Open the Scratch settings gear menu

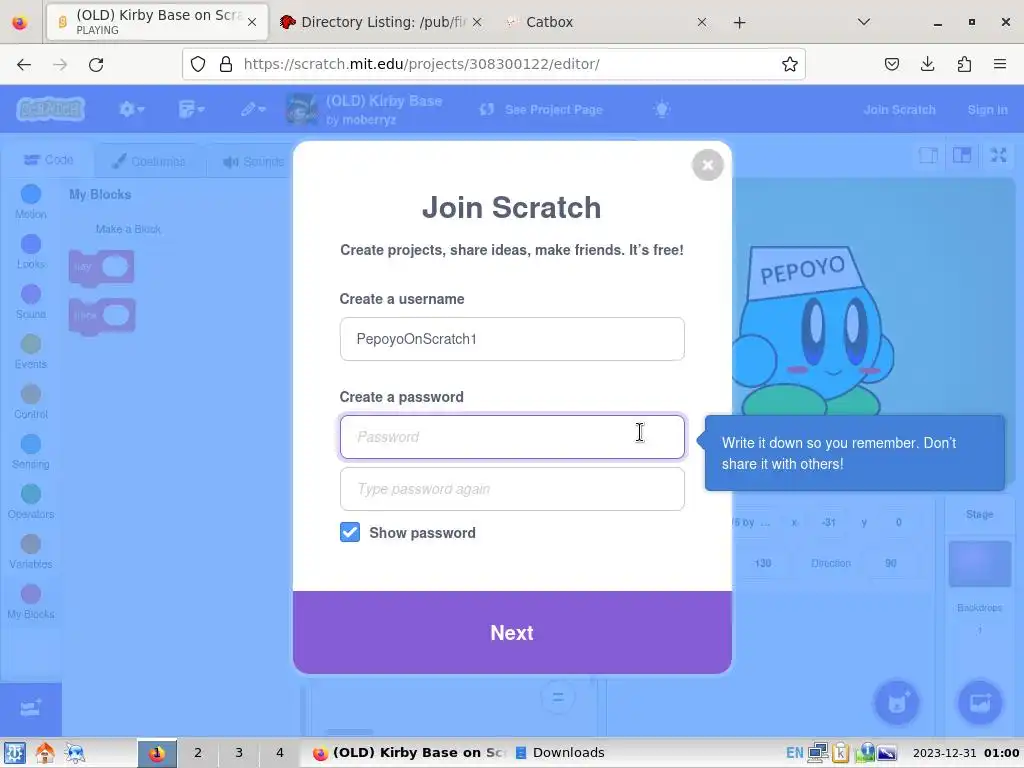[131, 109]
